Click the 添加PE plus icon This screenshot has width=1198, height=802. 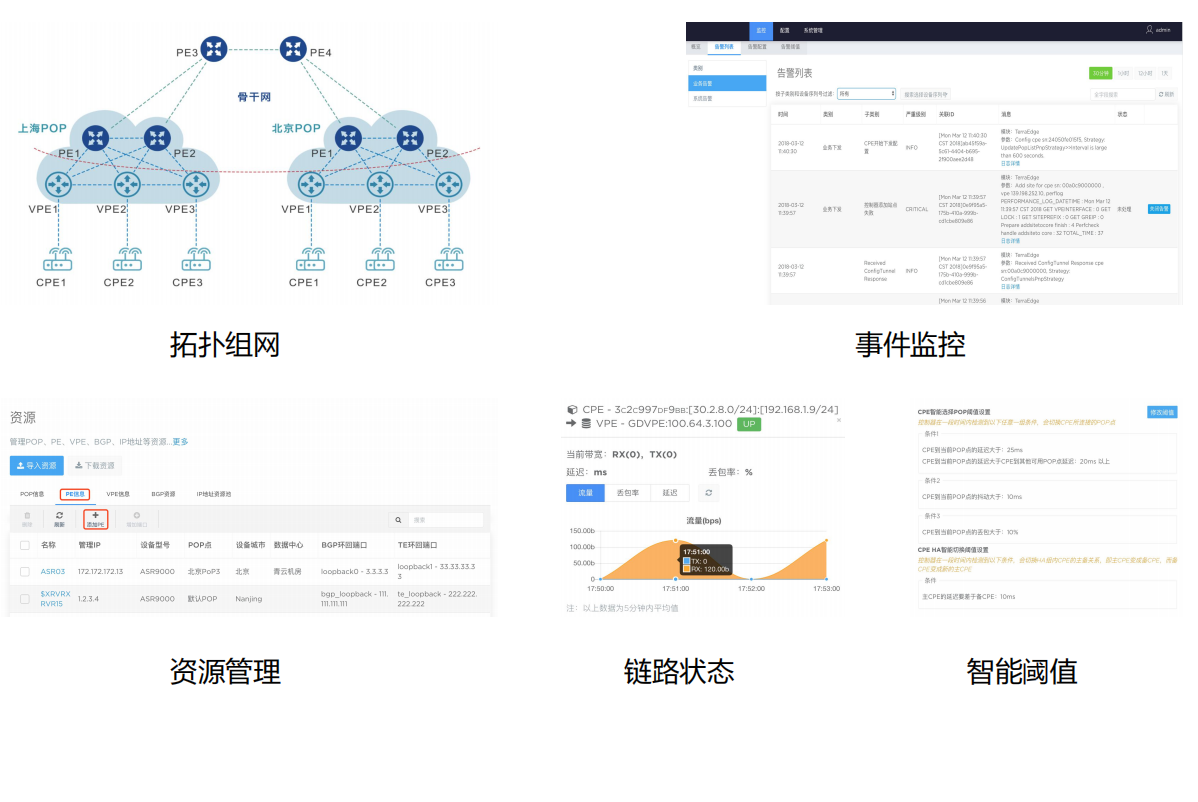click(95, 515)
